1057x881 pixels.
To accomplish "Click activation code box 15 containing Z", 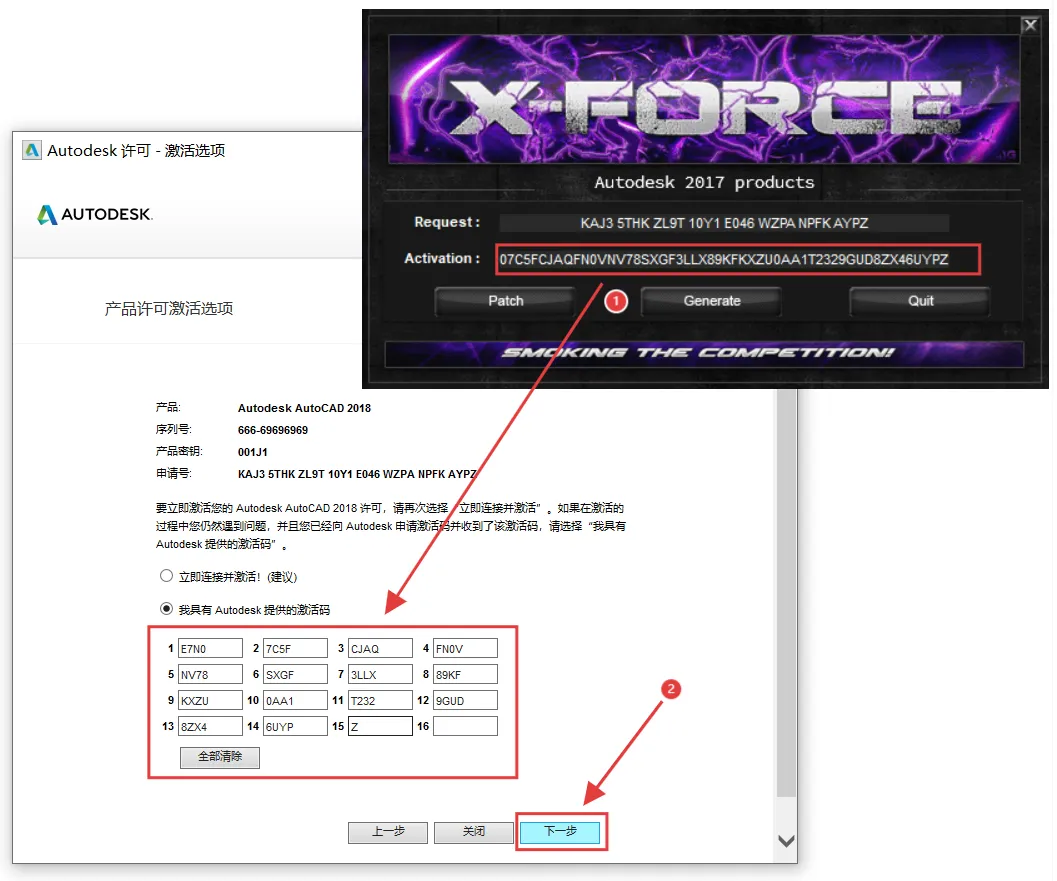I will 380,726.
